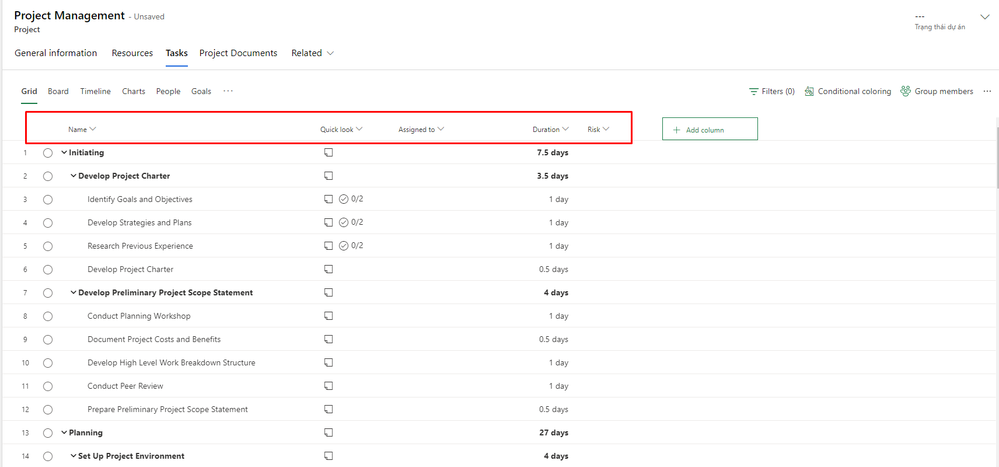999x467 pixels.
Task: Open note icon for Prepare Preliminary Project Scope Statement
Action: click(328, 409)
